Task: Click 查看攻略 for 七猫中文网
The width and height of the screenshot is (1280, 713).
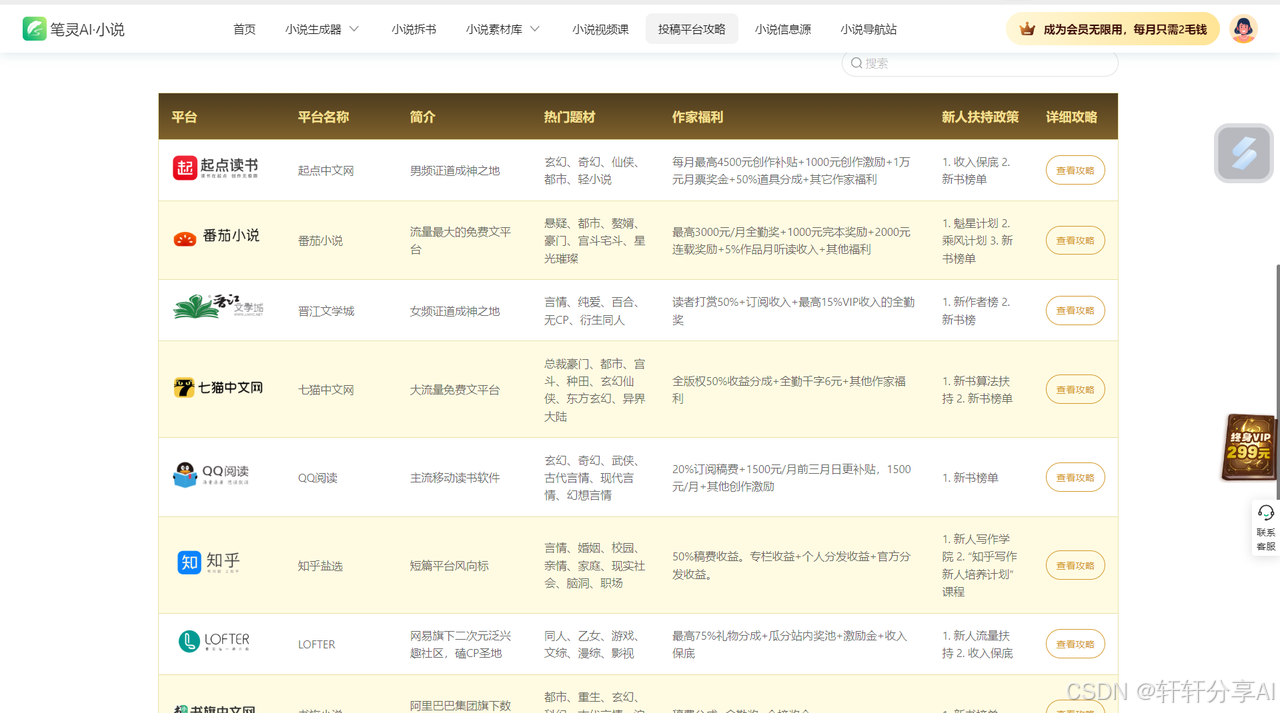Action: [1075, 389]
